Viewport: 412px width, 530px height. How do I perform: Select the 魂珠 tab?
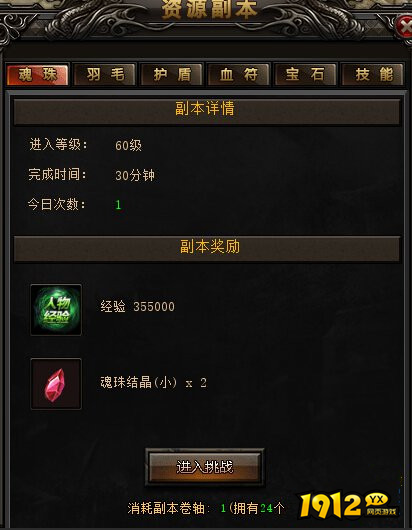click(38, 74)
